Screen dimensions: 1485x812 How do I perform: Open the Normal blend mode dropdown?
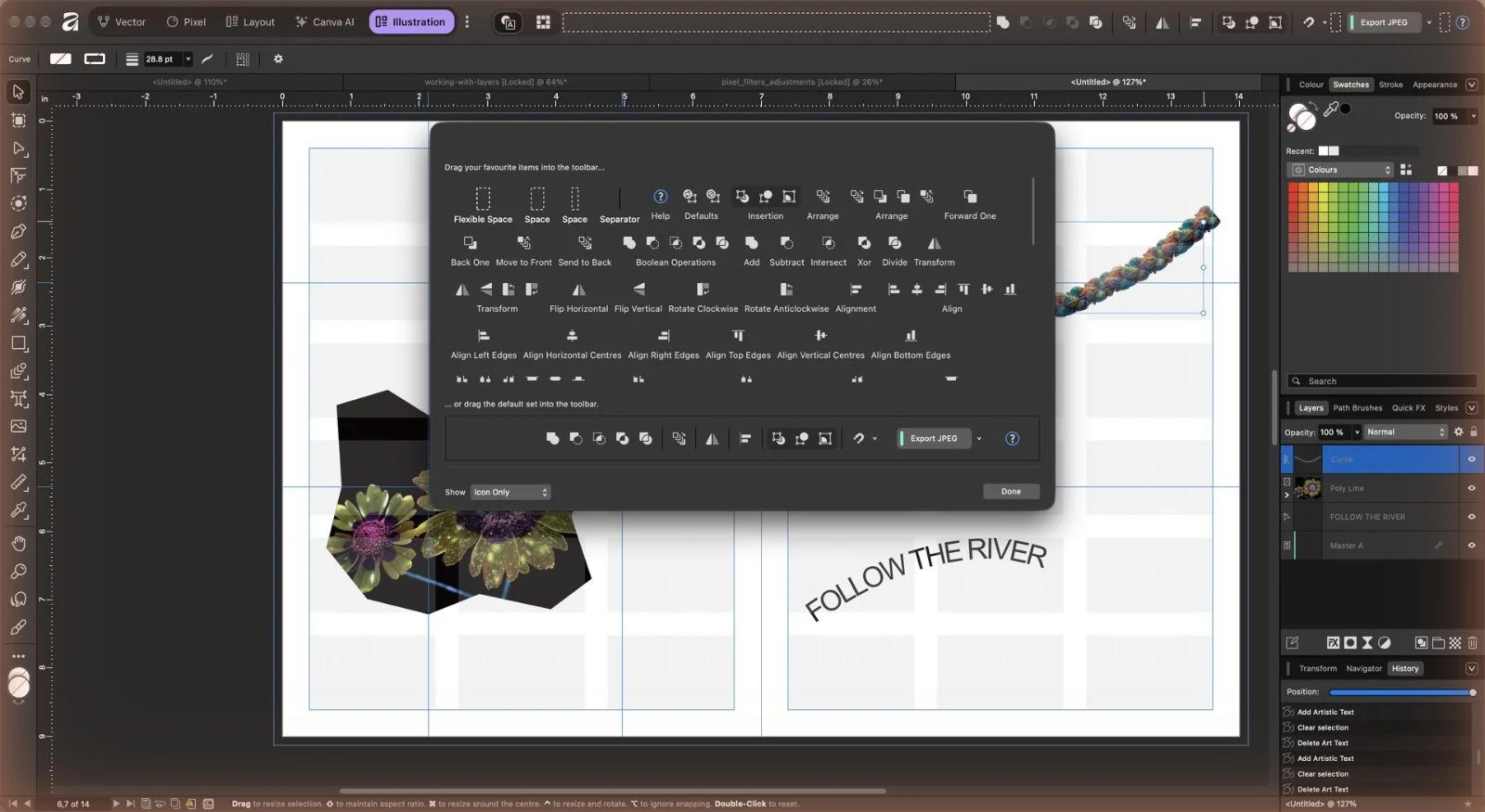(x=1405, y=432)
